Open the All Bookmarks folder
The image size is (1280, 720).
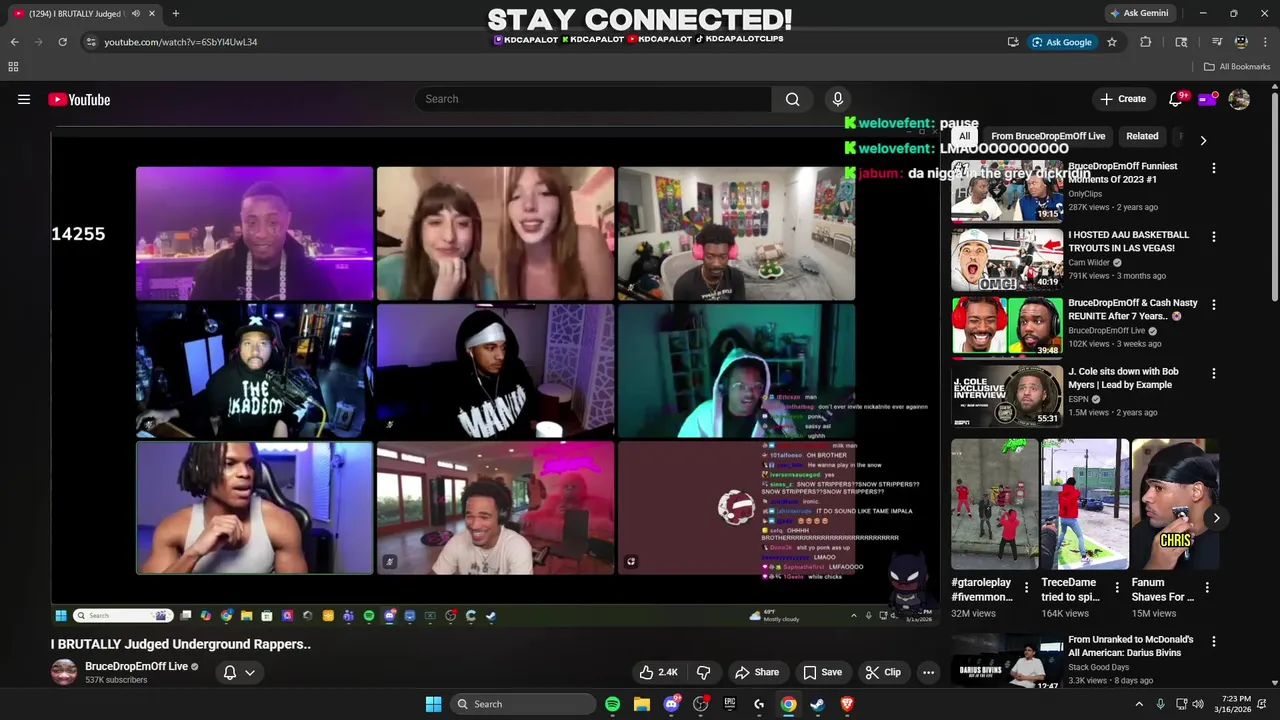pyautogui.click(x=1237, y=67)
